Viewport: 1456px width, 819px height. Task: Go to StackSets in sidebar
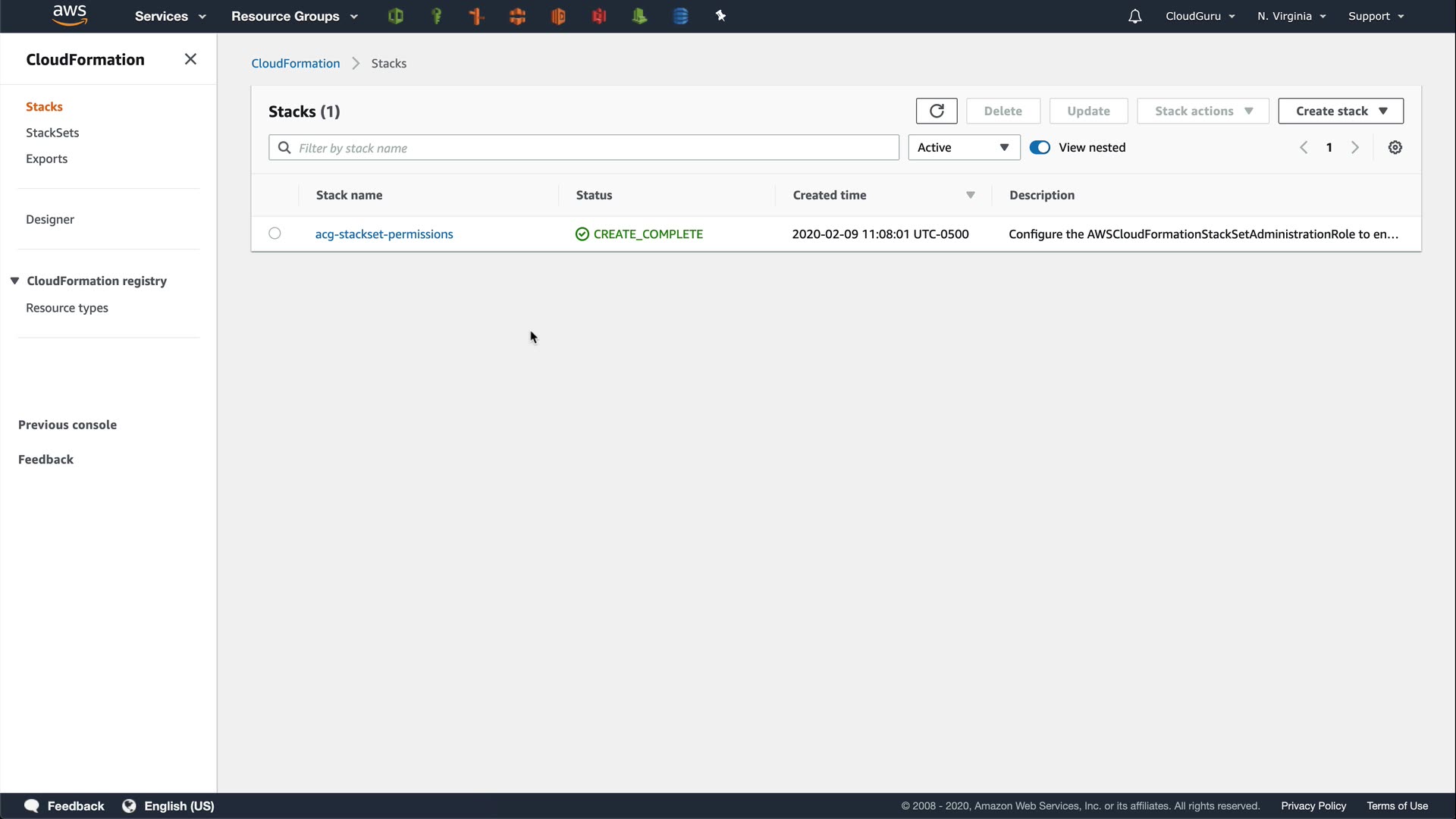point(52,133)
